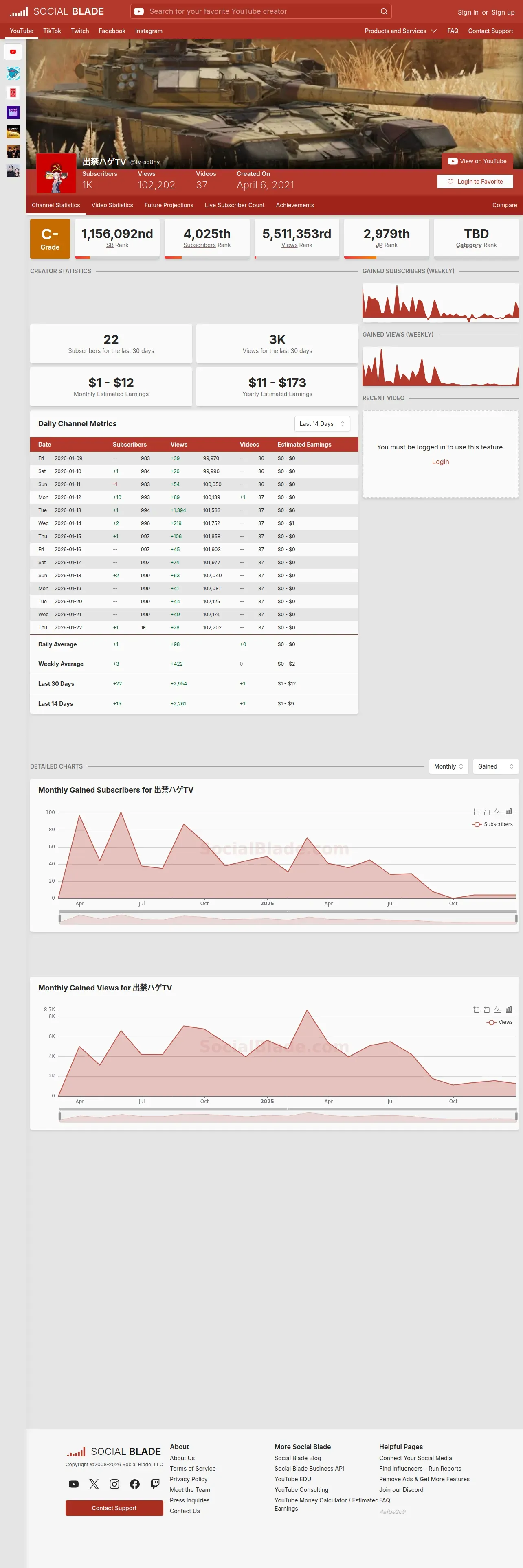
Task: Click the Login to Favorite button
Action: pos(475,182)
